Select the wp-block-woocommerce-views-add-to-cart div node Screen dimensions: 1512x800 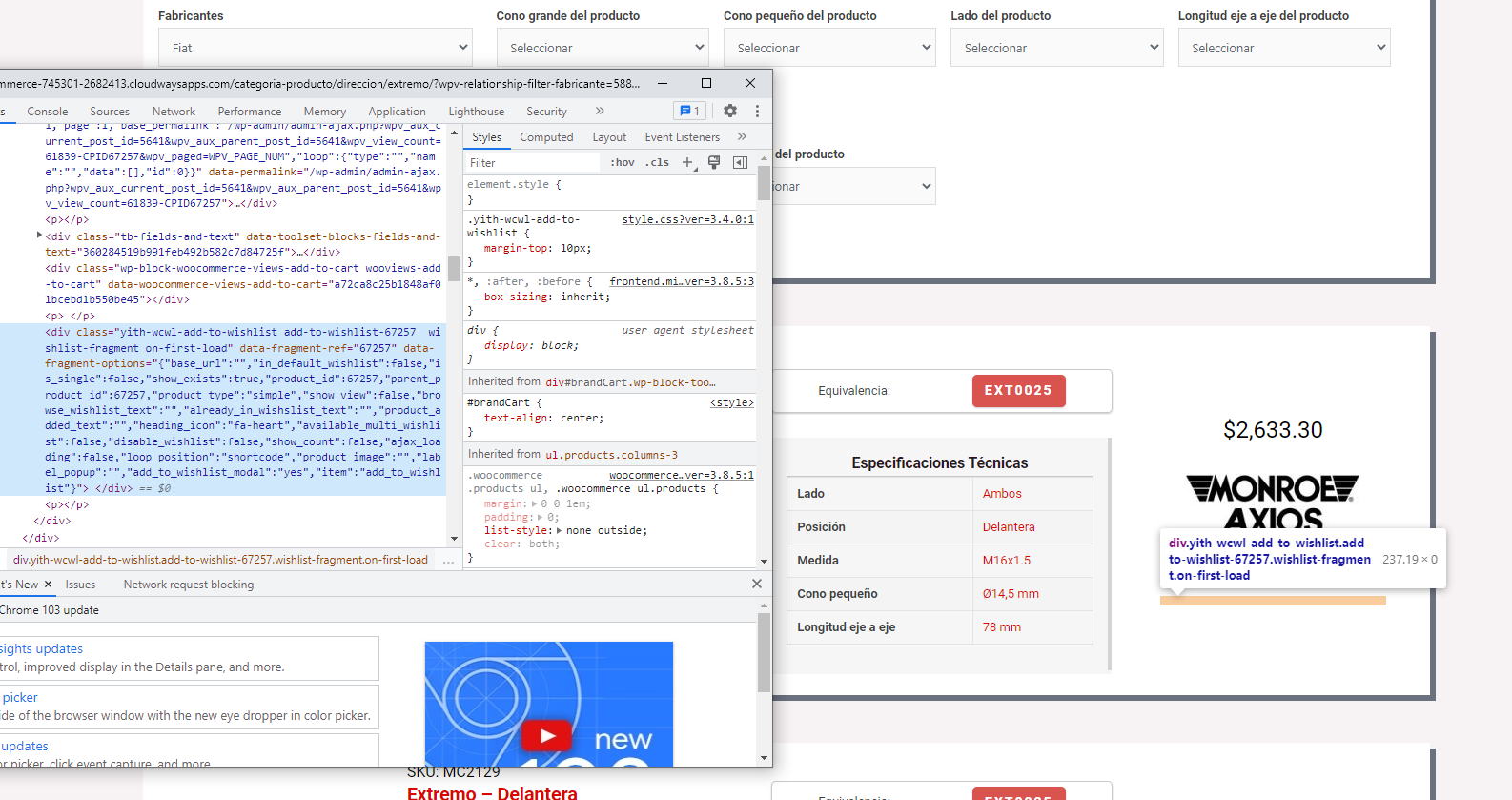[243, 283]
